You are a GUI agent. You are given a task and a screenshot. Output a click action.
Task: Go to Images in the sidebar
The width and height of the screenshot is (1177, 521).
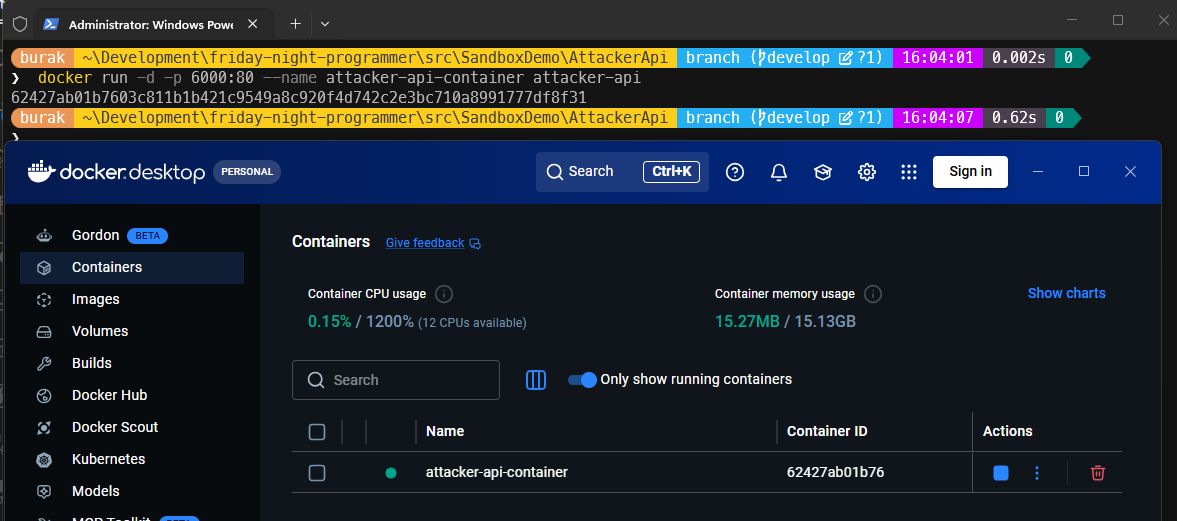[x=95, y=299]
